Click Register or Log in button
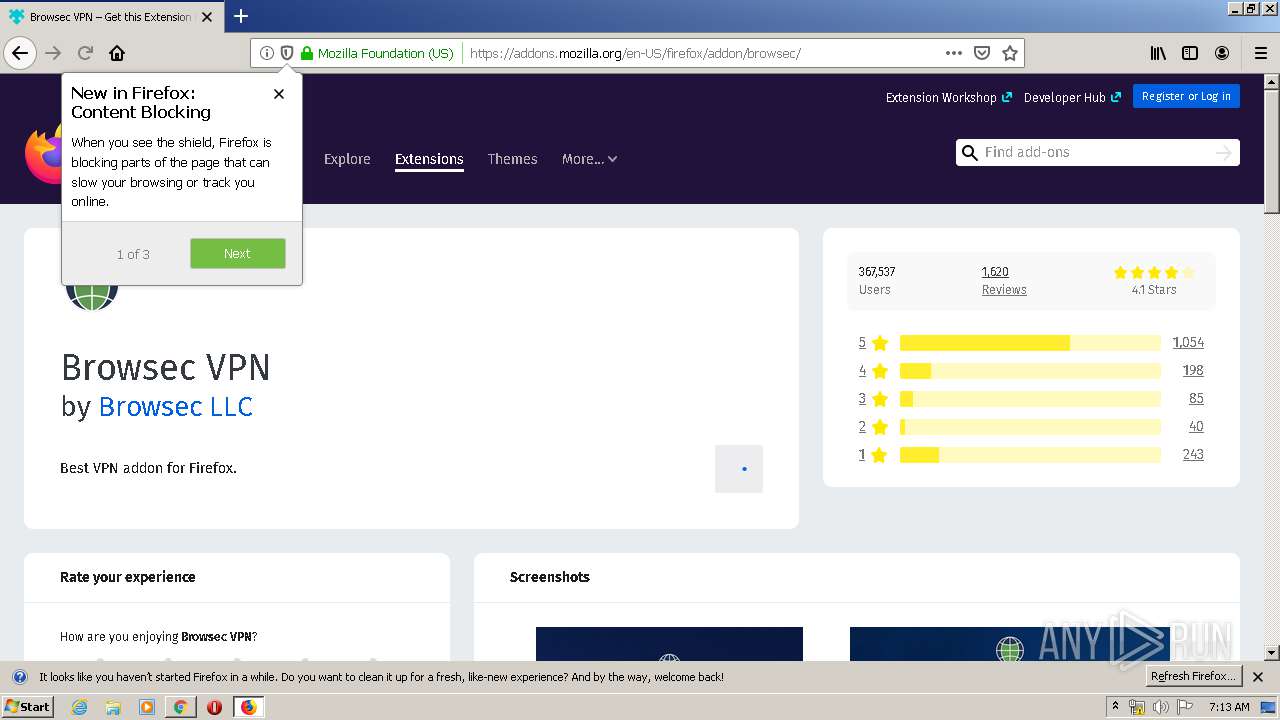 pyautogui.click(x=1186, y=96)
